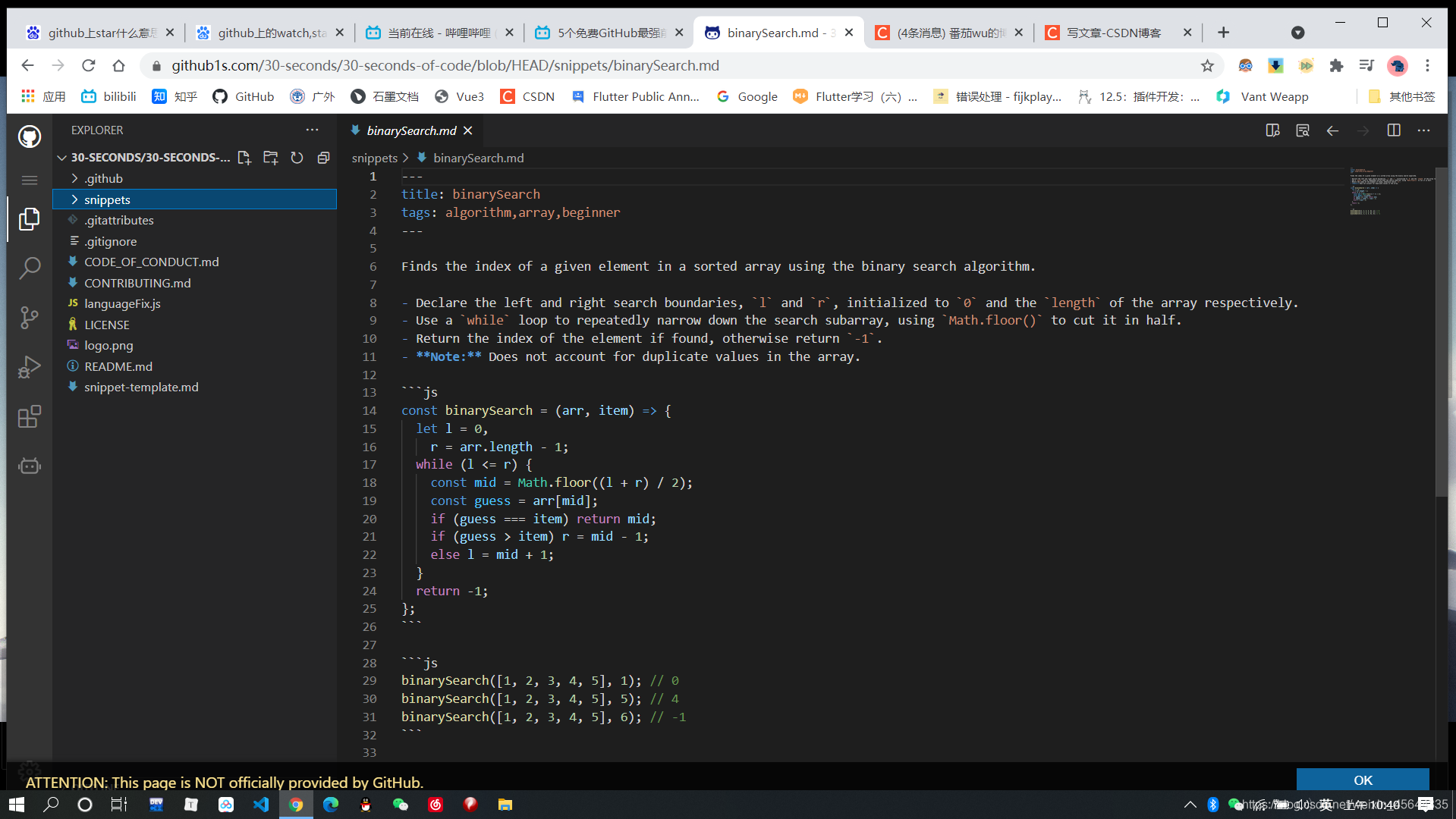1456x819 pixels.
Task: Open snippet-template.md file
Action: point(141,387)
